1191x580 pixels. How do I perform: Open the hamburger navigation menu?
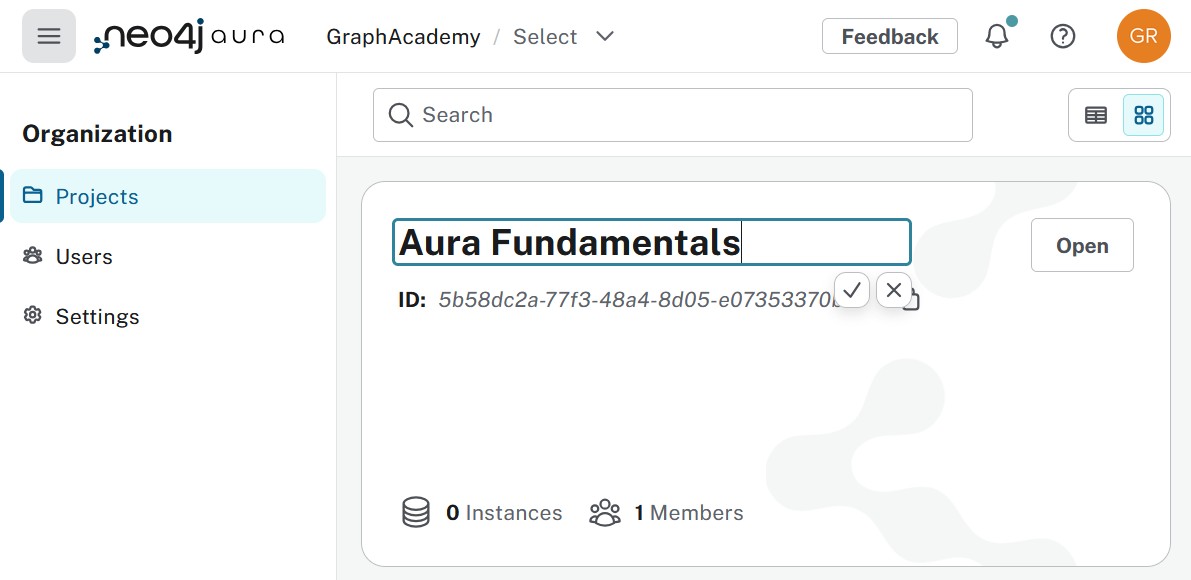click(49, 36)
